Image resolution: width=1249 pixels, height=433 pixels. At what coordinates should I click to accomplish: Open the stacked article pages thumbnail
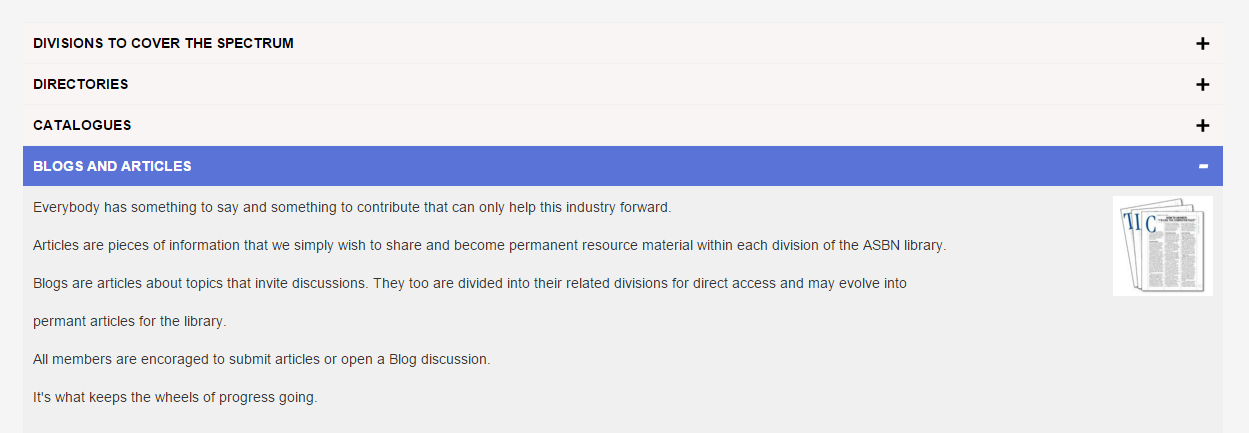(x=1162, y=246)
